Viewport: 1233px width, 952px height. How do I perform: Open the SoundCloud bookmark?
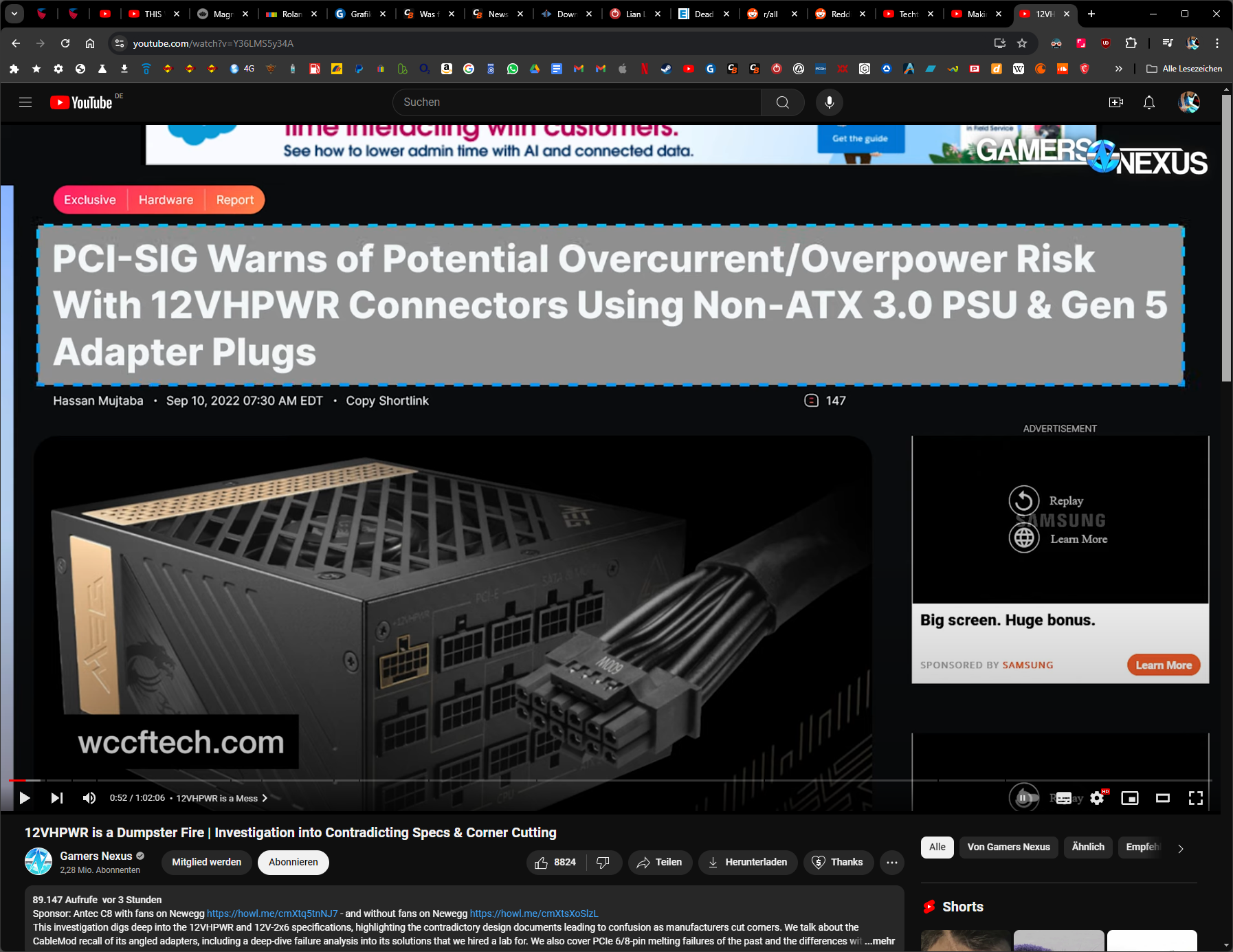click(x=1063, y=69)
